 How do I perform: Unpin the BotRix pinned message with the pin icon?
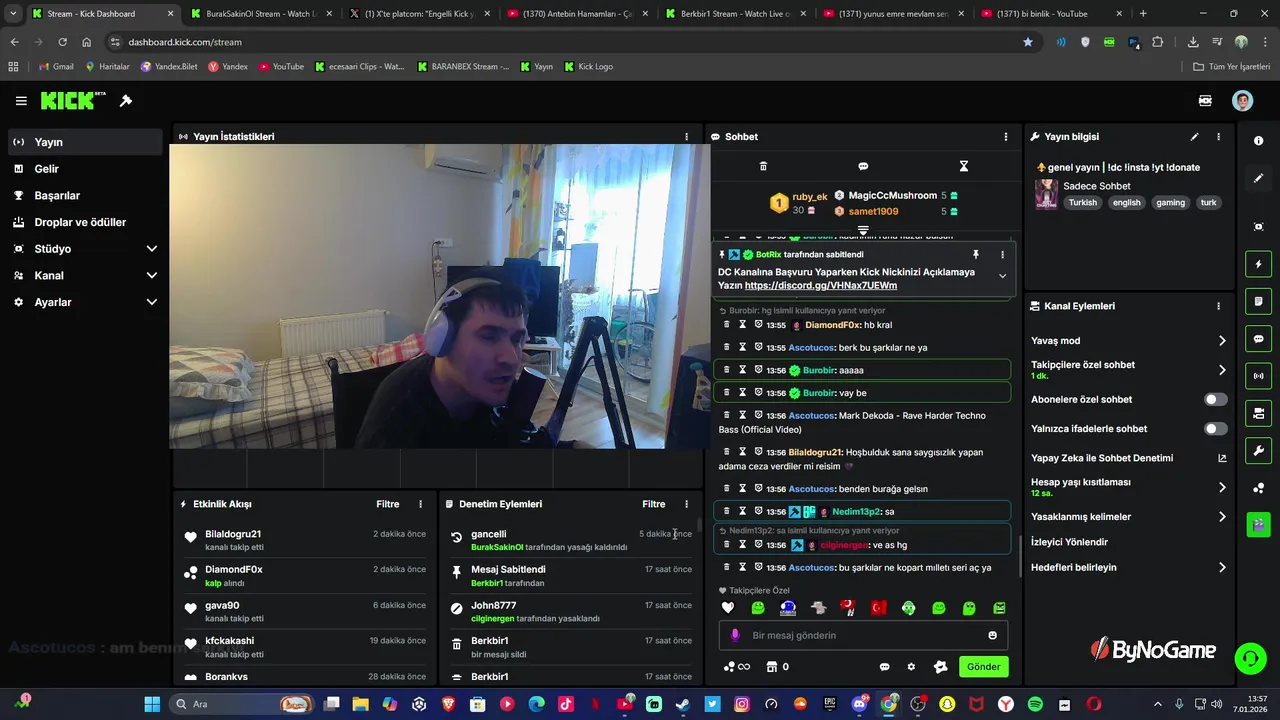pyautogui.click(x=976, y=255)
